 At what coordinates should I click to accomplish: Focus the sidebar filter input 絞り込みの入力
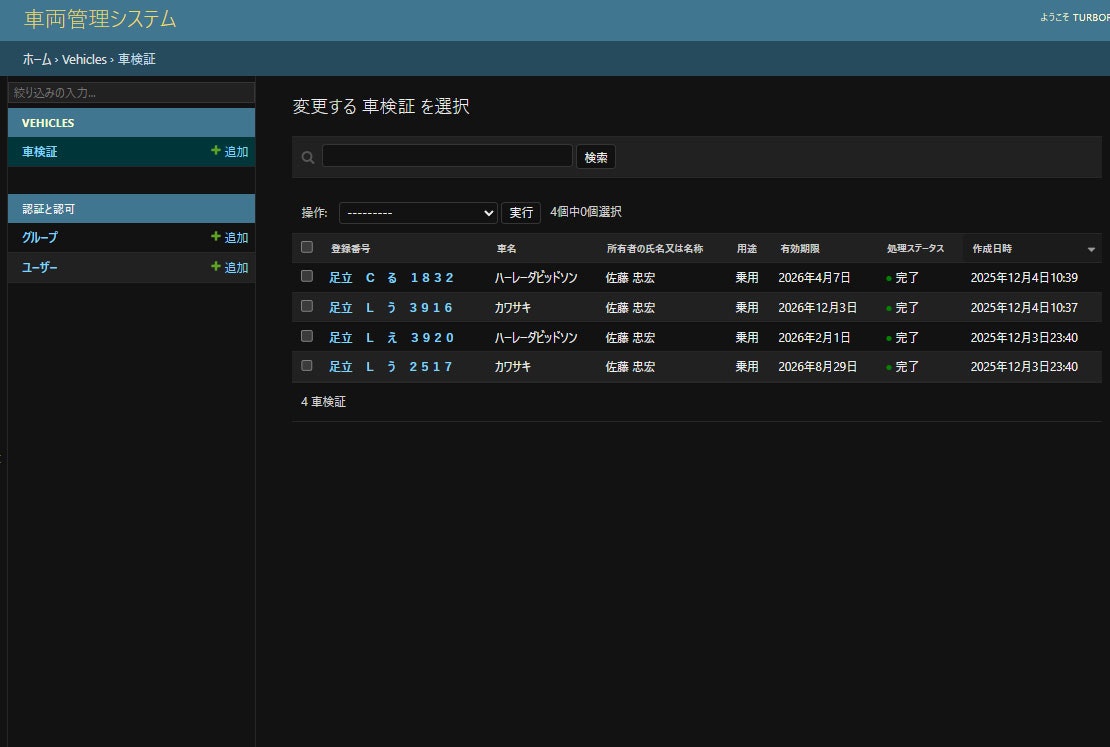[132, 93]
